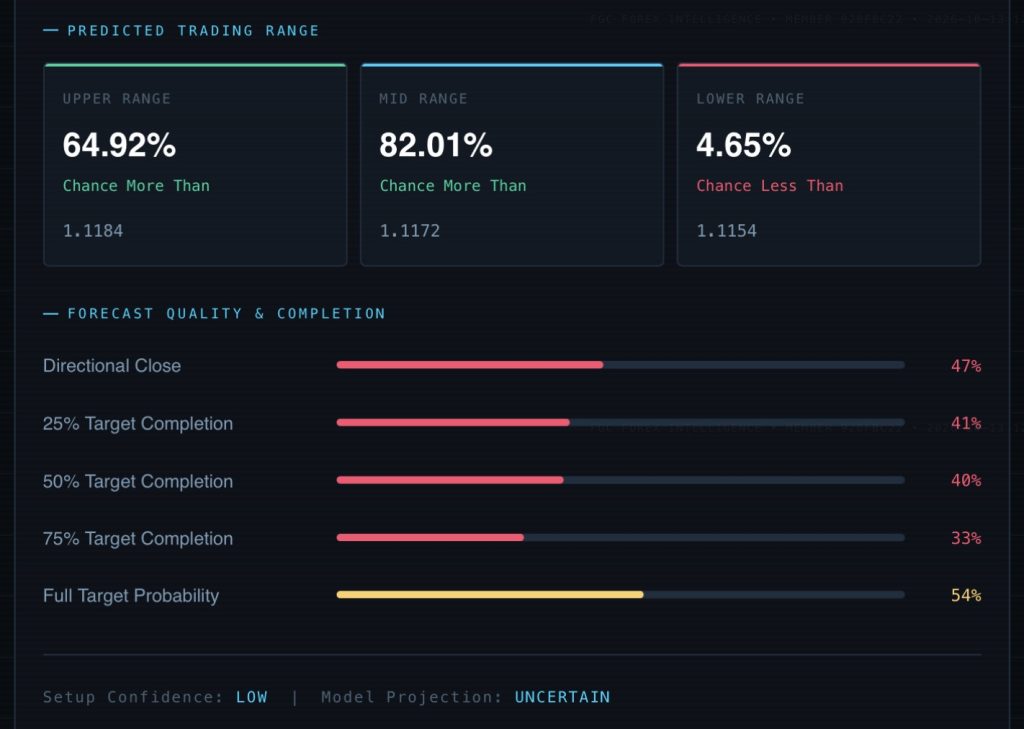Click the 'Setup Confidence:' label

point(133,697)
